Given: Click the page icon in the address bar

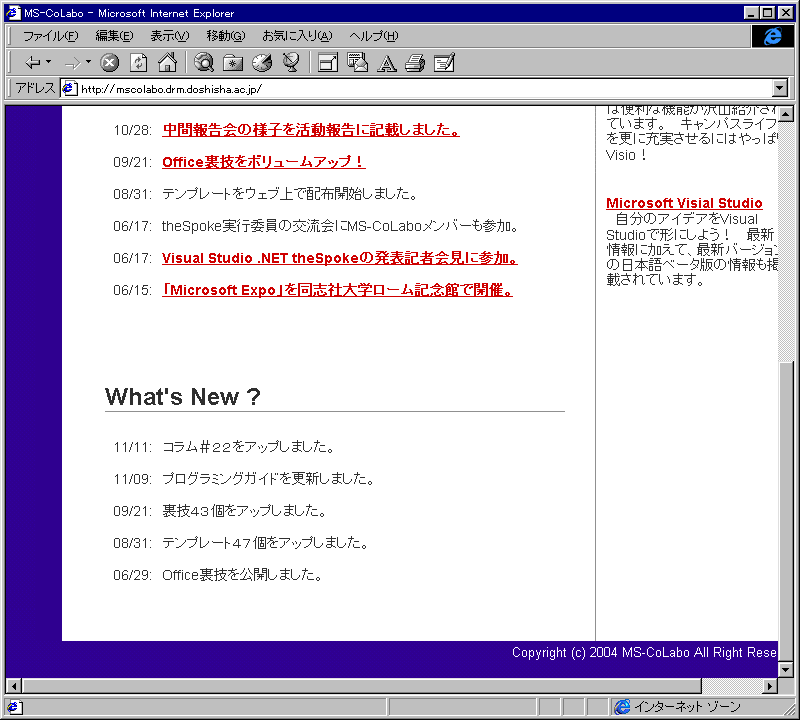Looking at the screenshot, I should click(69, 88).
